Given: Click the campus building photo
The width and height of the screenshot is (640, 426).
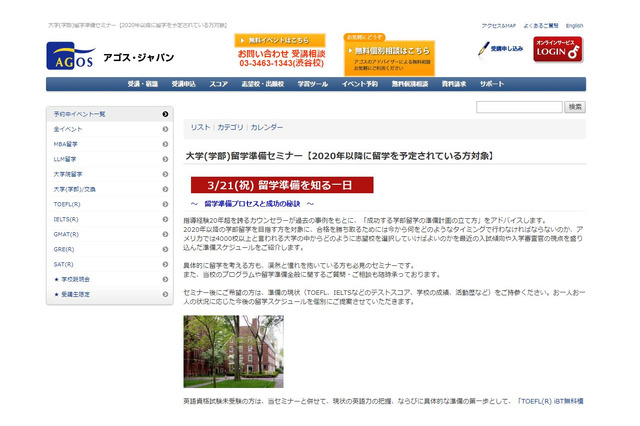Looking at the screenshot, I should pyautogui.click(x=233, y=351).
